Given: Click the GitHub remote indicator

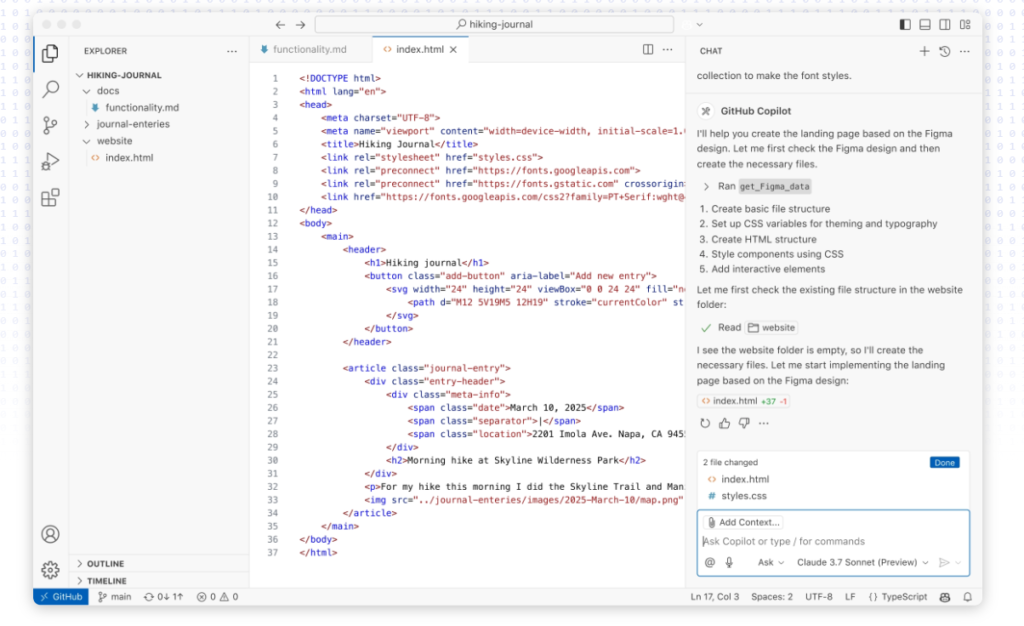Looking at the screenshot, I should (x=61, y=597).
